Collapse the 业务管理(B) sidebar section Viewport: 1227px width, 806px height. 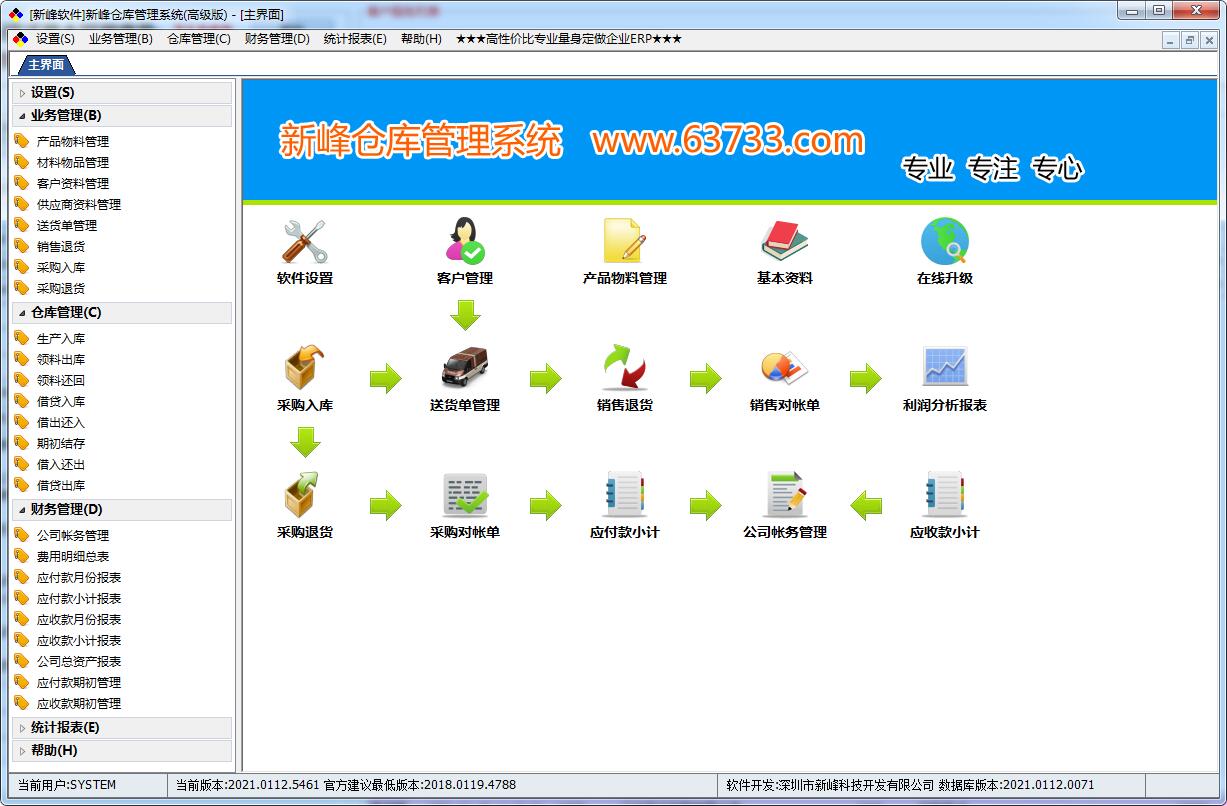(122, 115)
